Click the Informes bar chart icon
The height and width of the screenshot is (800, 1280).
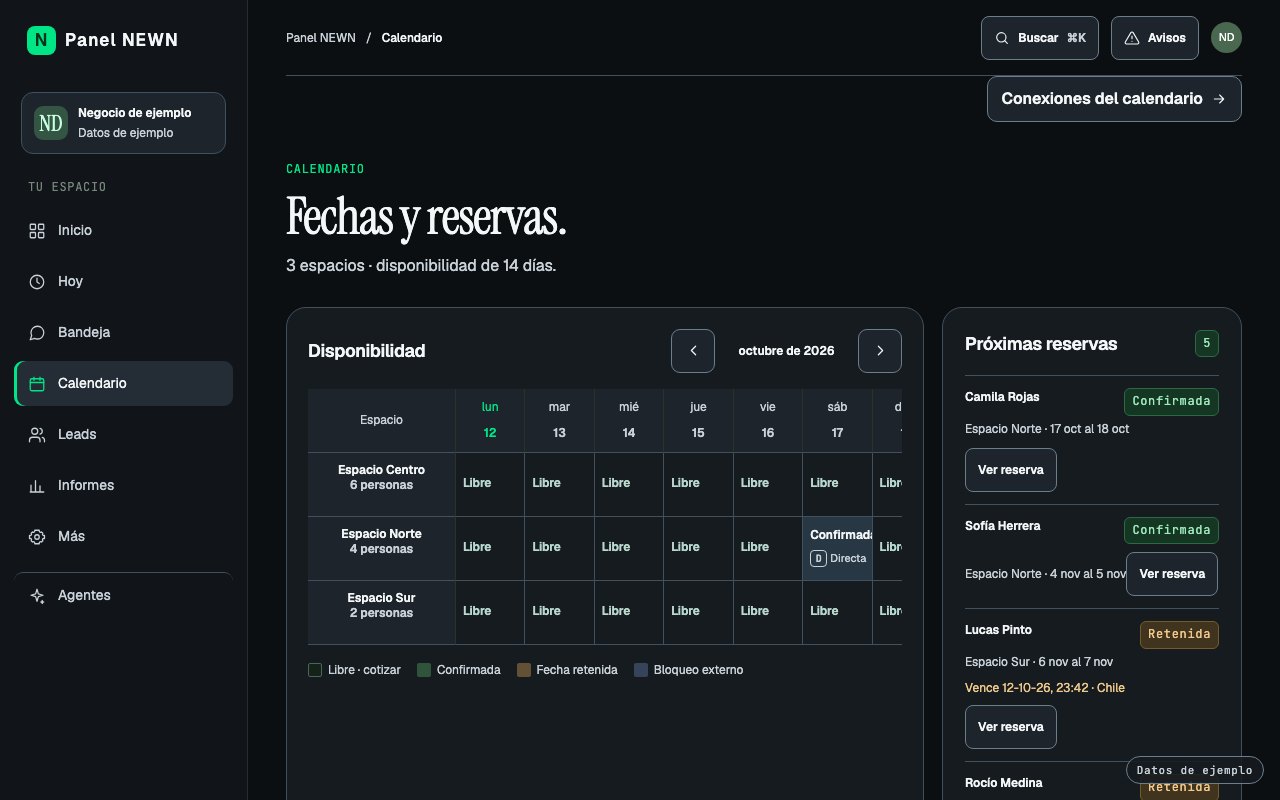[x=37, y=485]
